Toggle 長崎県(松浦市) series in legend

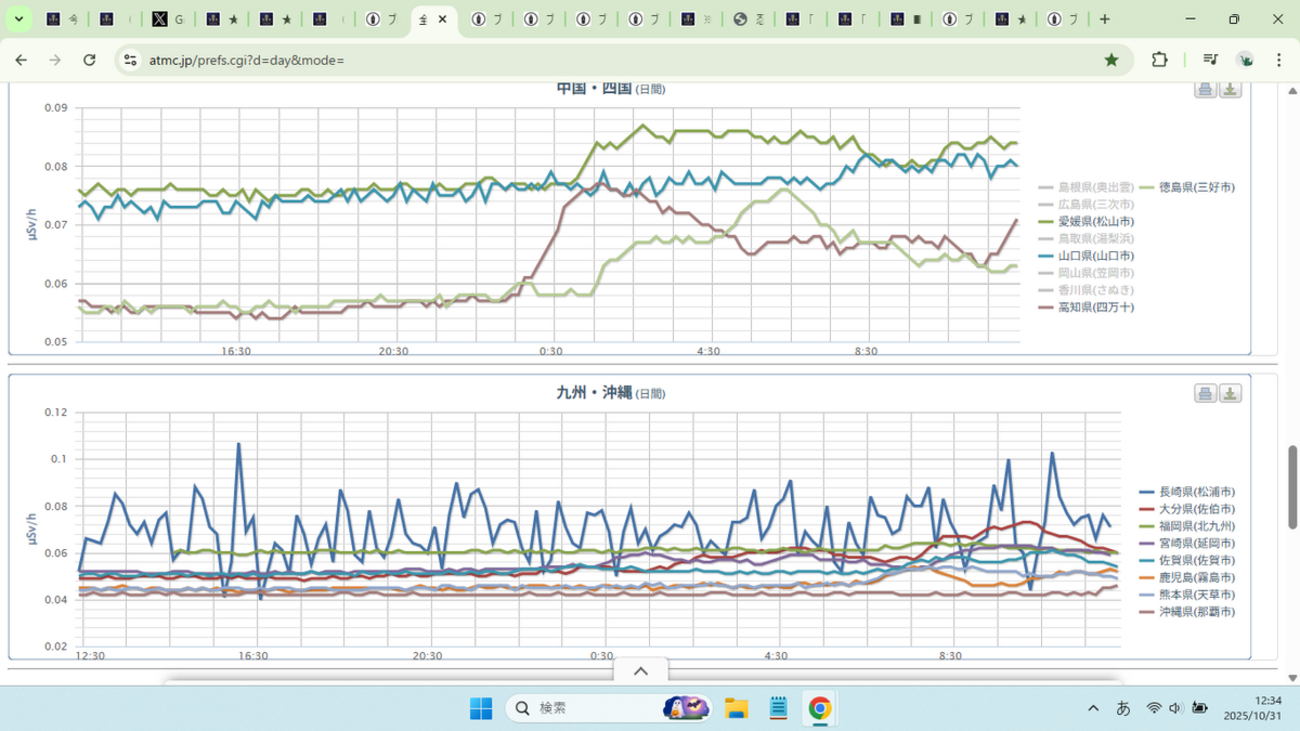pos(1196,492)
